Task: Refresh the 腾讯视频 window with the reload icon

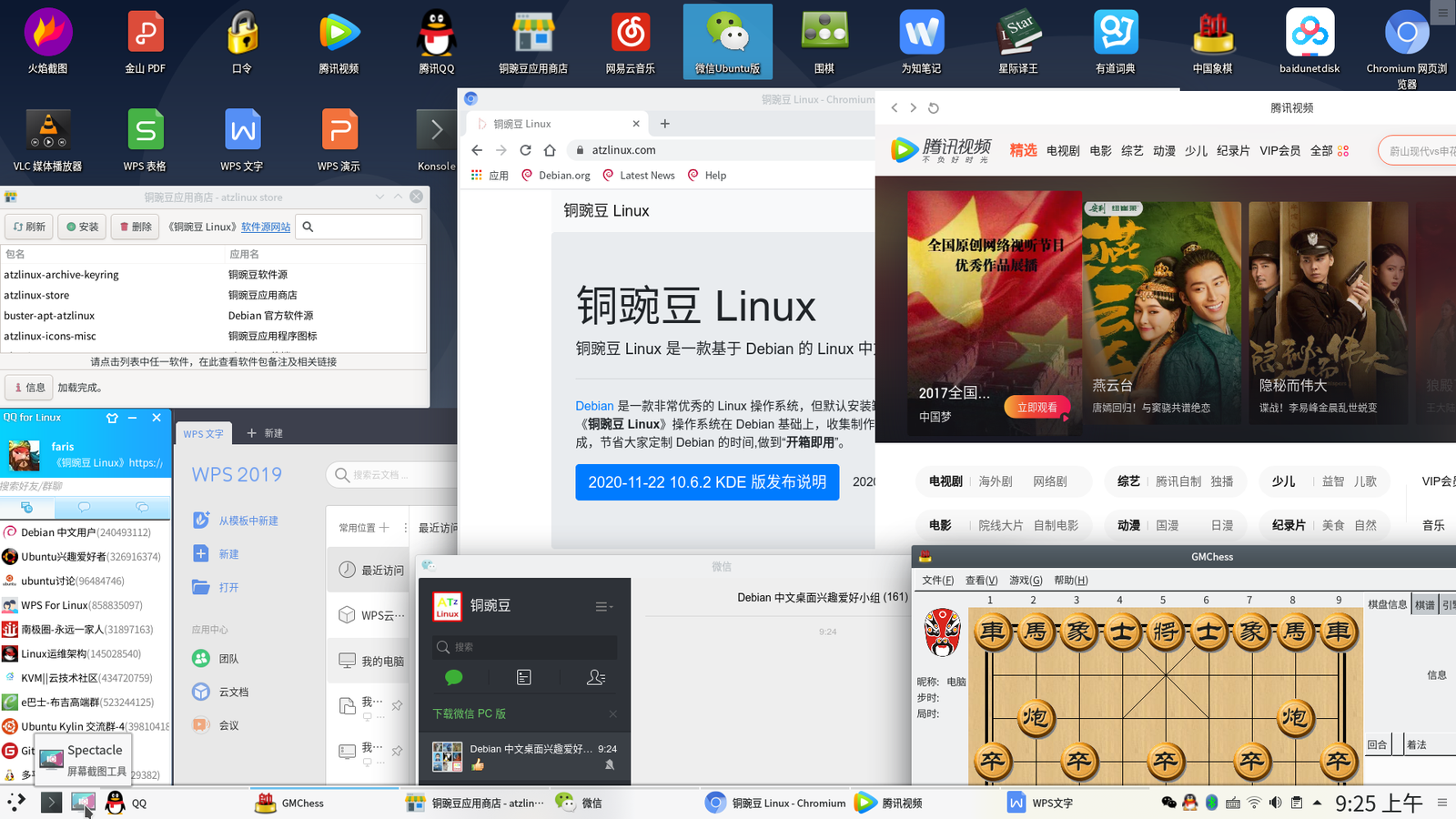Action: click(933, 107)
